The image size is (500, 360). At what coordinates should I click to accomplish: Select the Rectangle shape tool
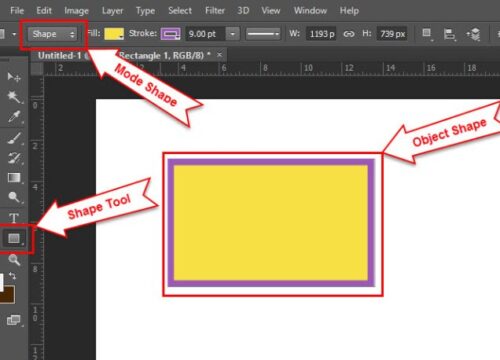pos(14,238)
